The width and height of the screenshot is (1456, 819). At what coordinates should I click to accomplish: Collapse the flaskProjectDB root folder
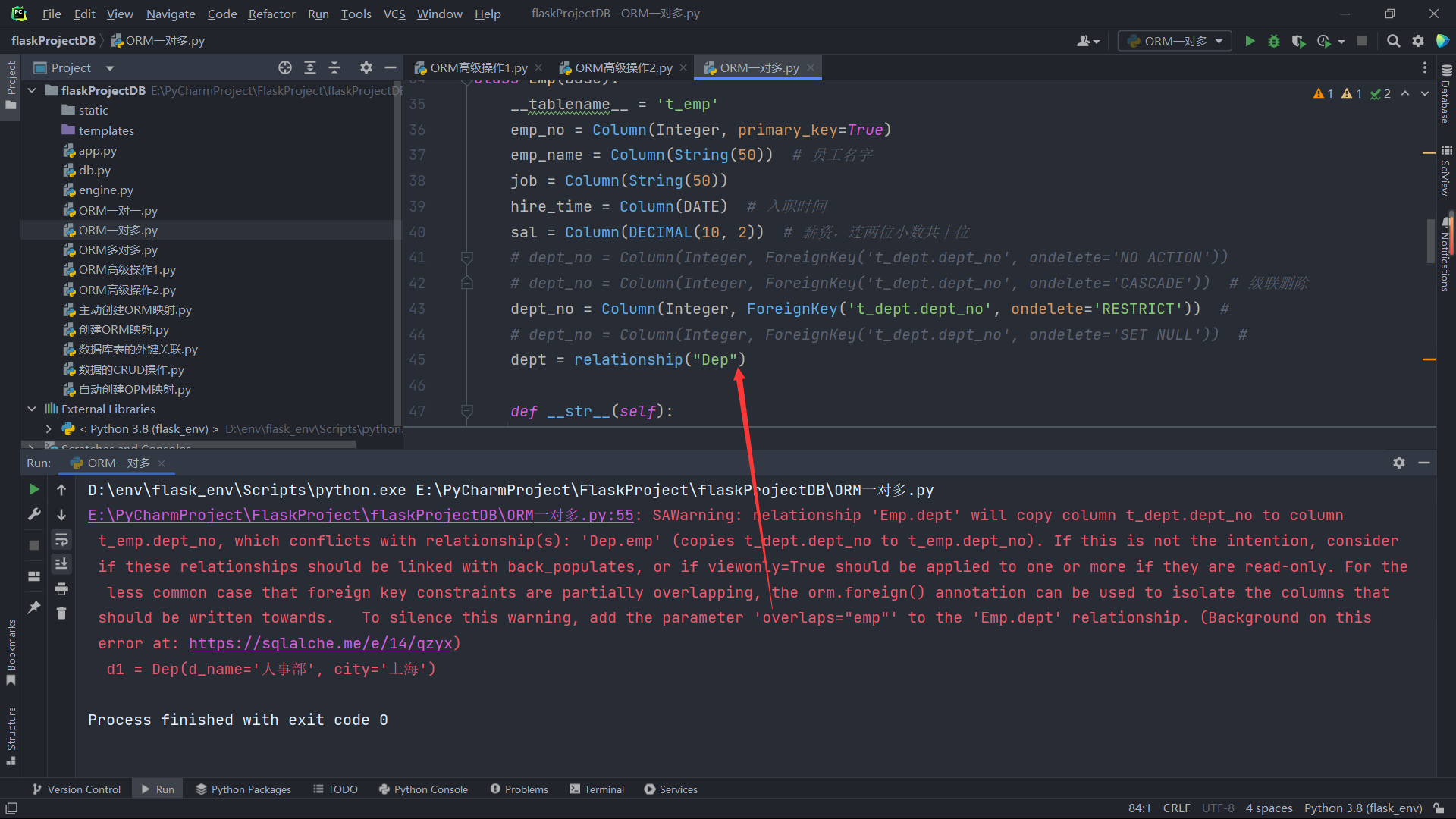(x=32, y=90)
